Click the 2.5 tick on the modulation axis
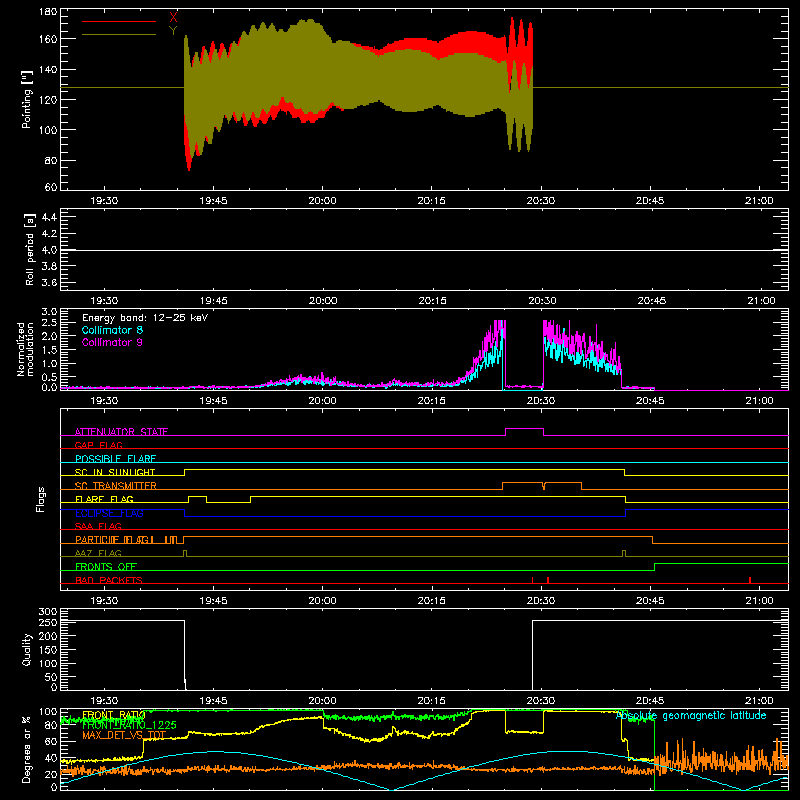This screenshot has width=800, height=800. (x=49, y=322)
